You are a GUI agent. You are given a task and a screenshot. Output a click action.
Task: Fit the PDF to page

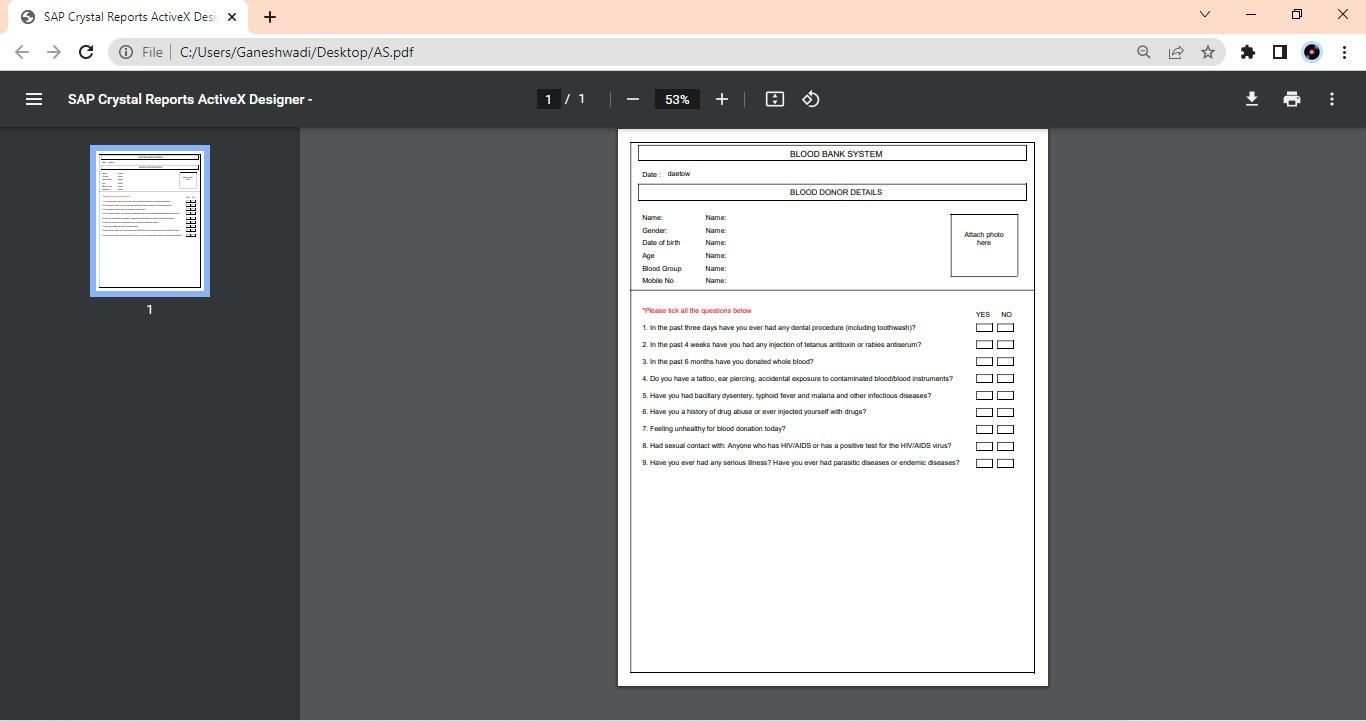click(775, 99)
